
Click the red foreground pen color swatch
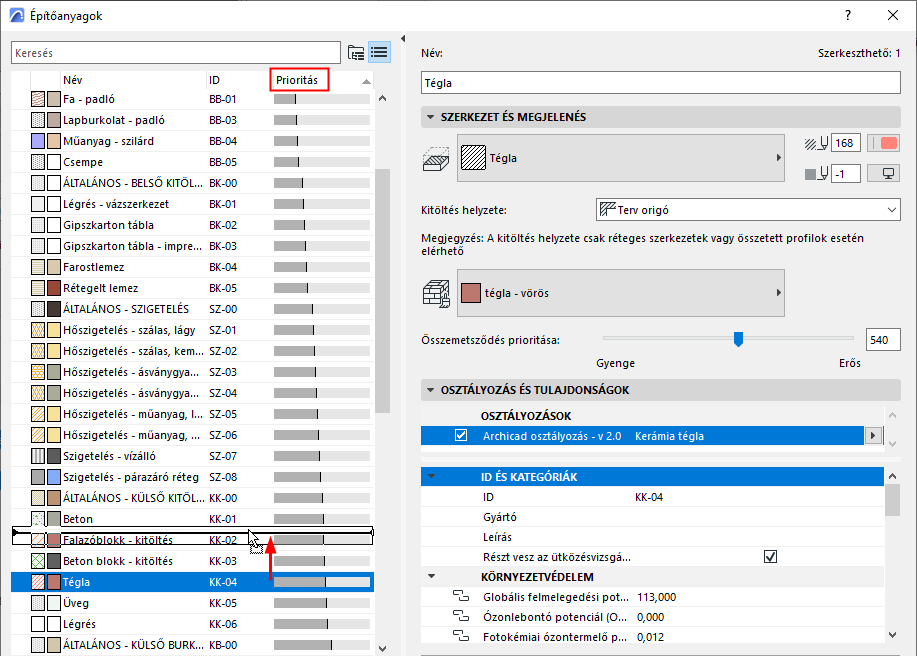883,143
